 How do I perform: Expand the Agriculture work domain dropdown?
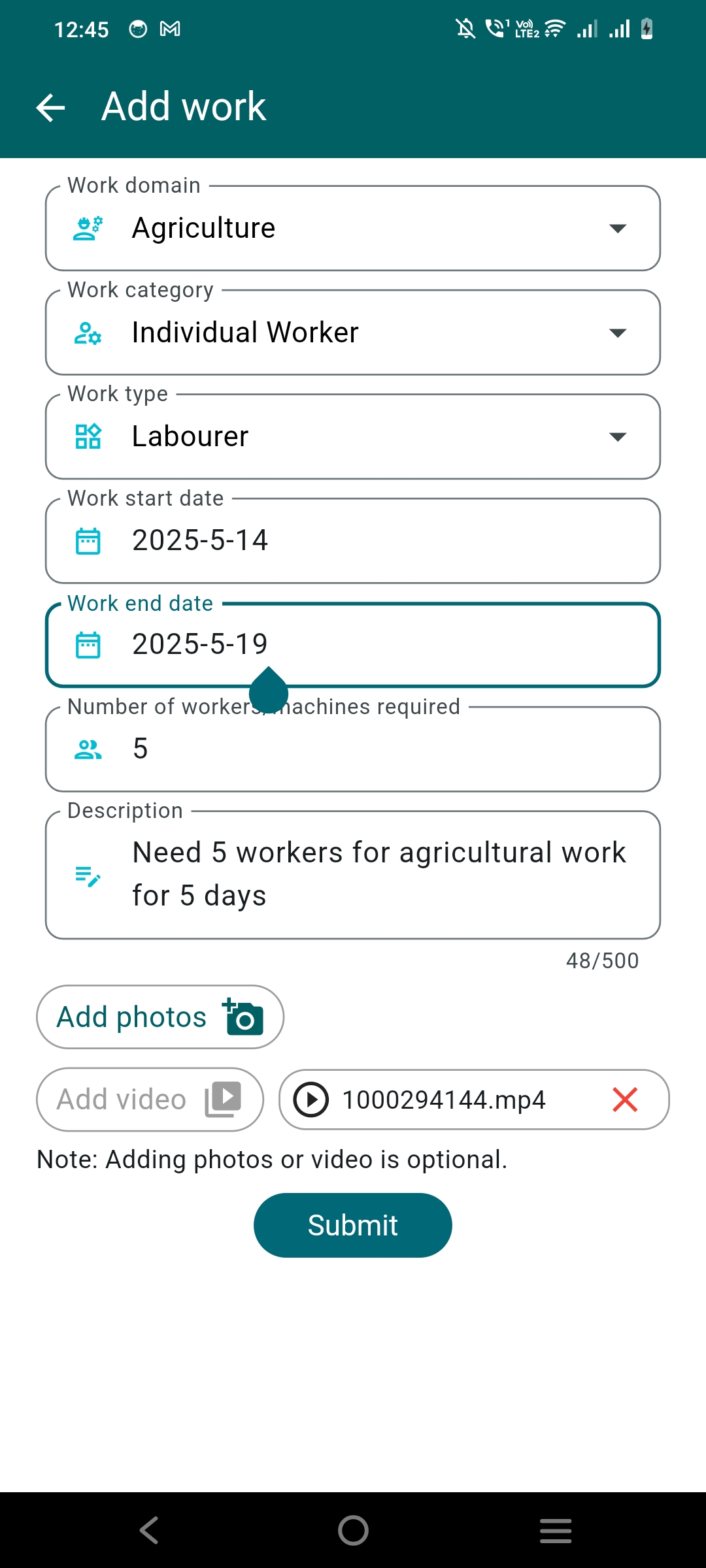click(618, 228)
